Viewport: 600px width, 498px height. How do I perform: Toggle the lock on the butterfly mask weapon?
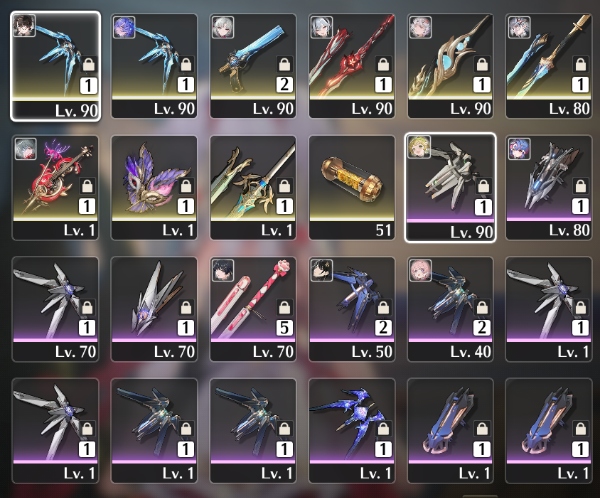186,186
